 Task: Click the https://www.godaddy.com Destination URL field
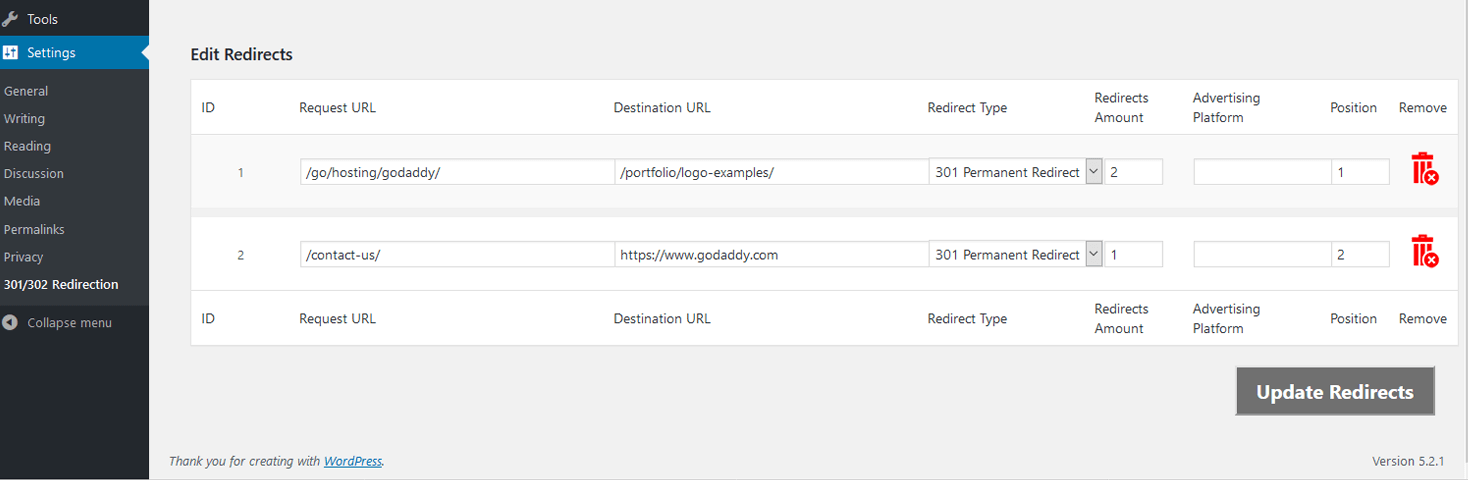pos(771,255)
